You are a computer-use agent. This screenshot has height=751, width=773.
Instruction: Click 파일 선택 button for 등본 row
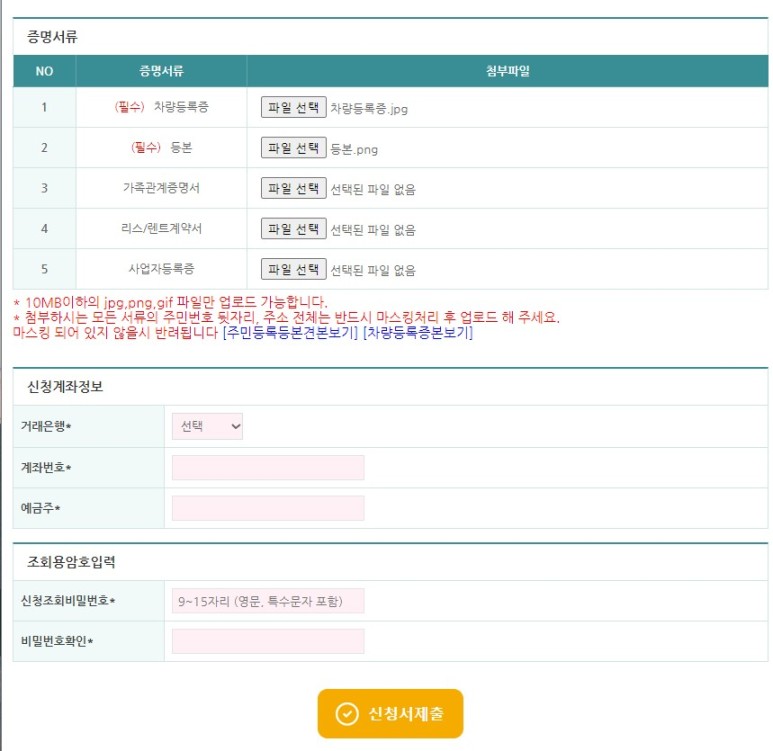point(293,147)
